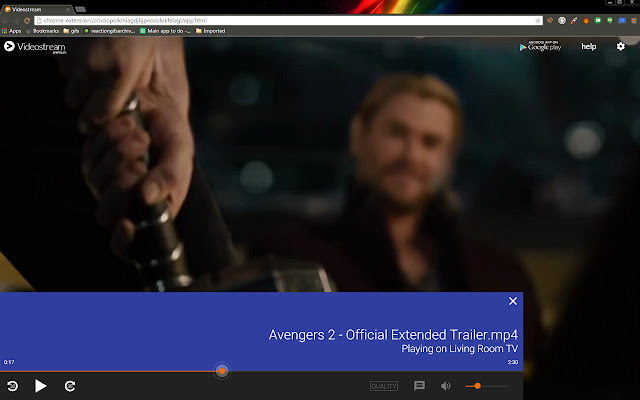Open Videostream settings gear
640x400 pixels.
(x=620, y=47)
